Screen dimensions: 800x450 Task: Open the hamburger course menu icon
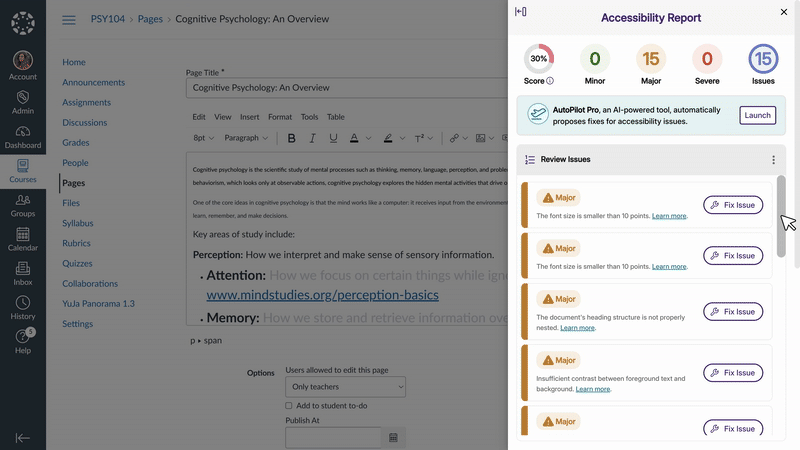69,19
